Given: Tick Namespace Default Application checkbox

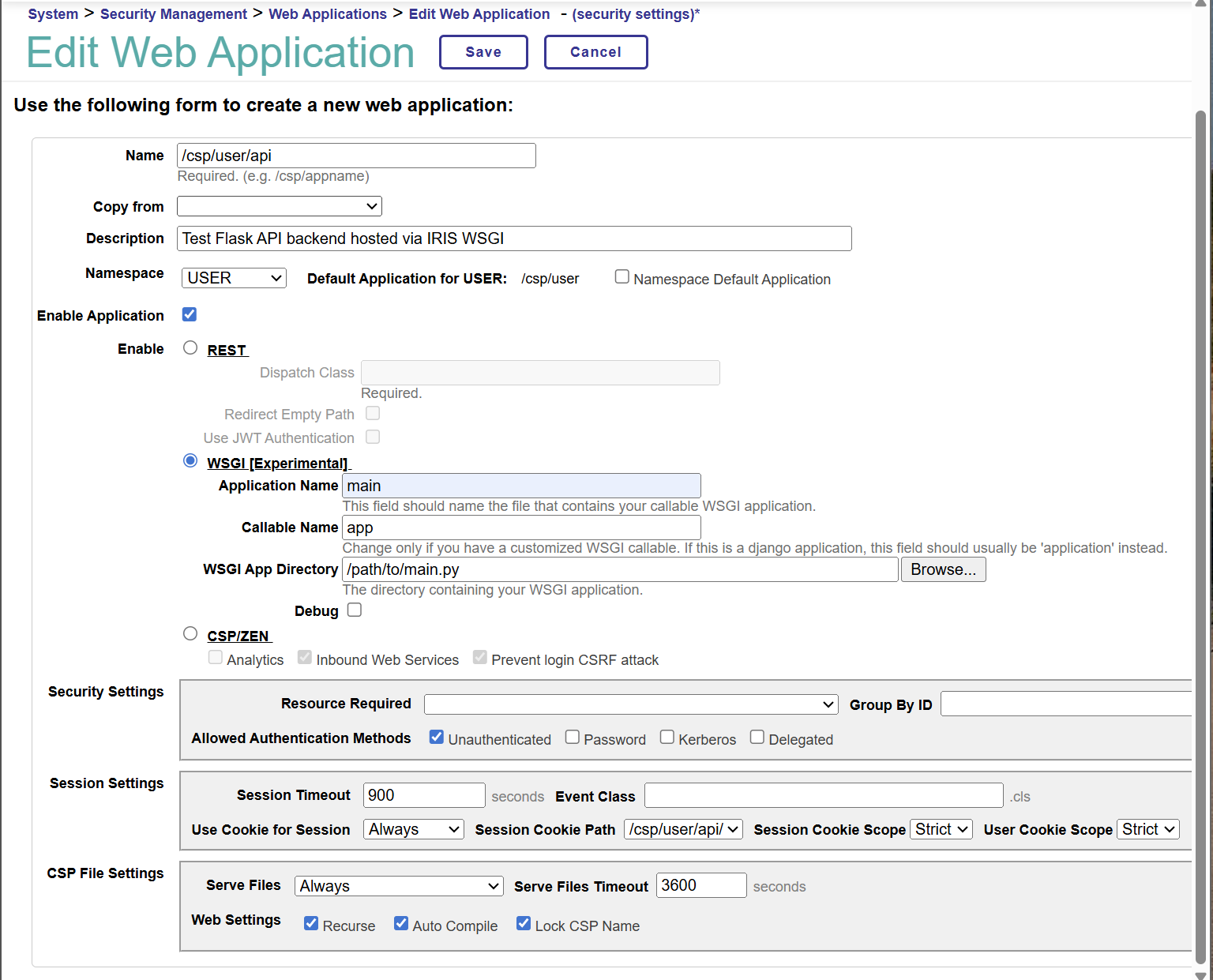Looking at the screenshot, I should [622, 277].
